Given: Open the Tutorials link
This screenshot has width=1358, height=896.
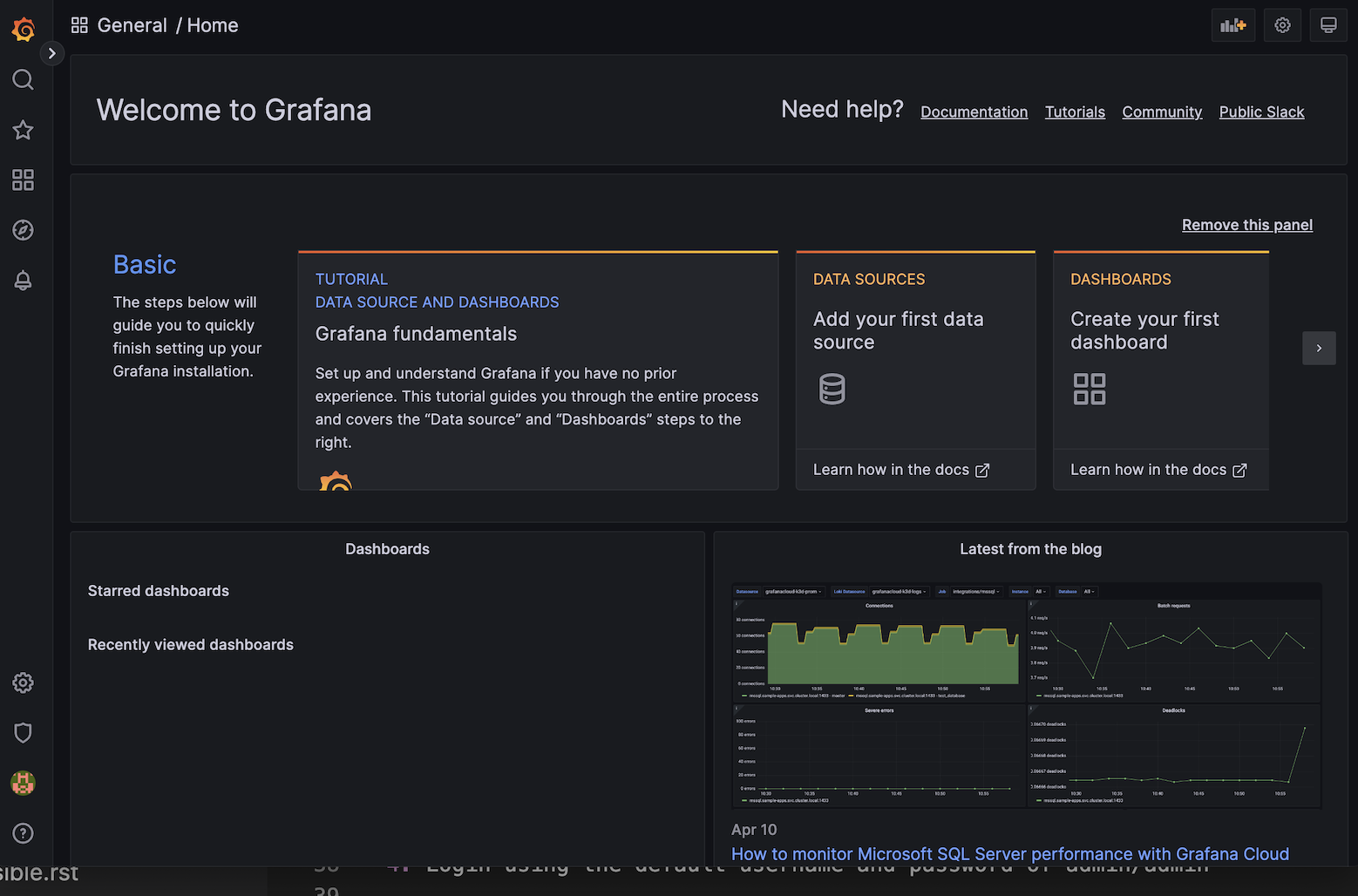Looking at the screenshot, I should [x=1075, y=112].
